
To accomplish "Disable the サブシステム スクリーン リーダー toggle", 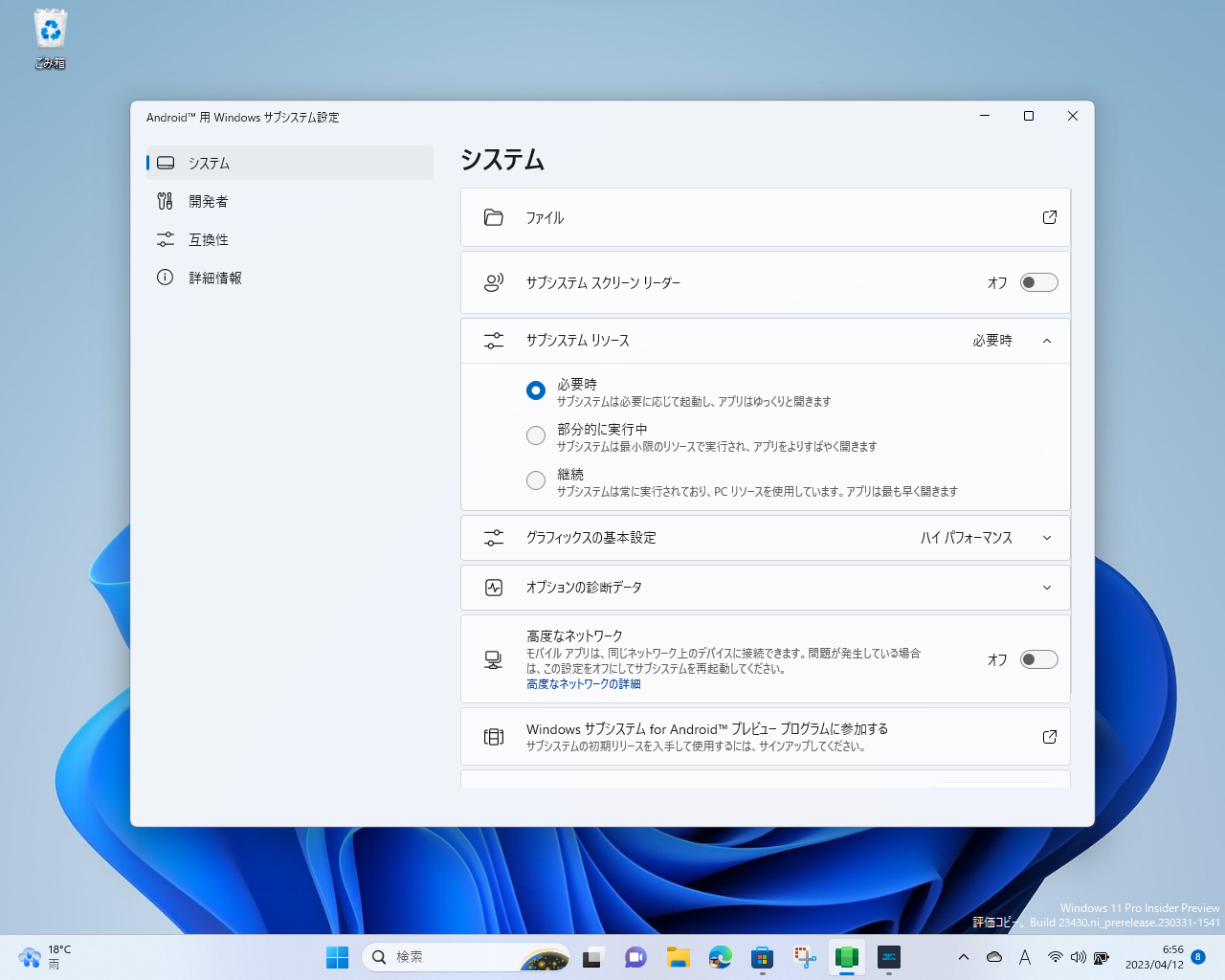I will pos(1039,282).
